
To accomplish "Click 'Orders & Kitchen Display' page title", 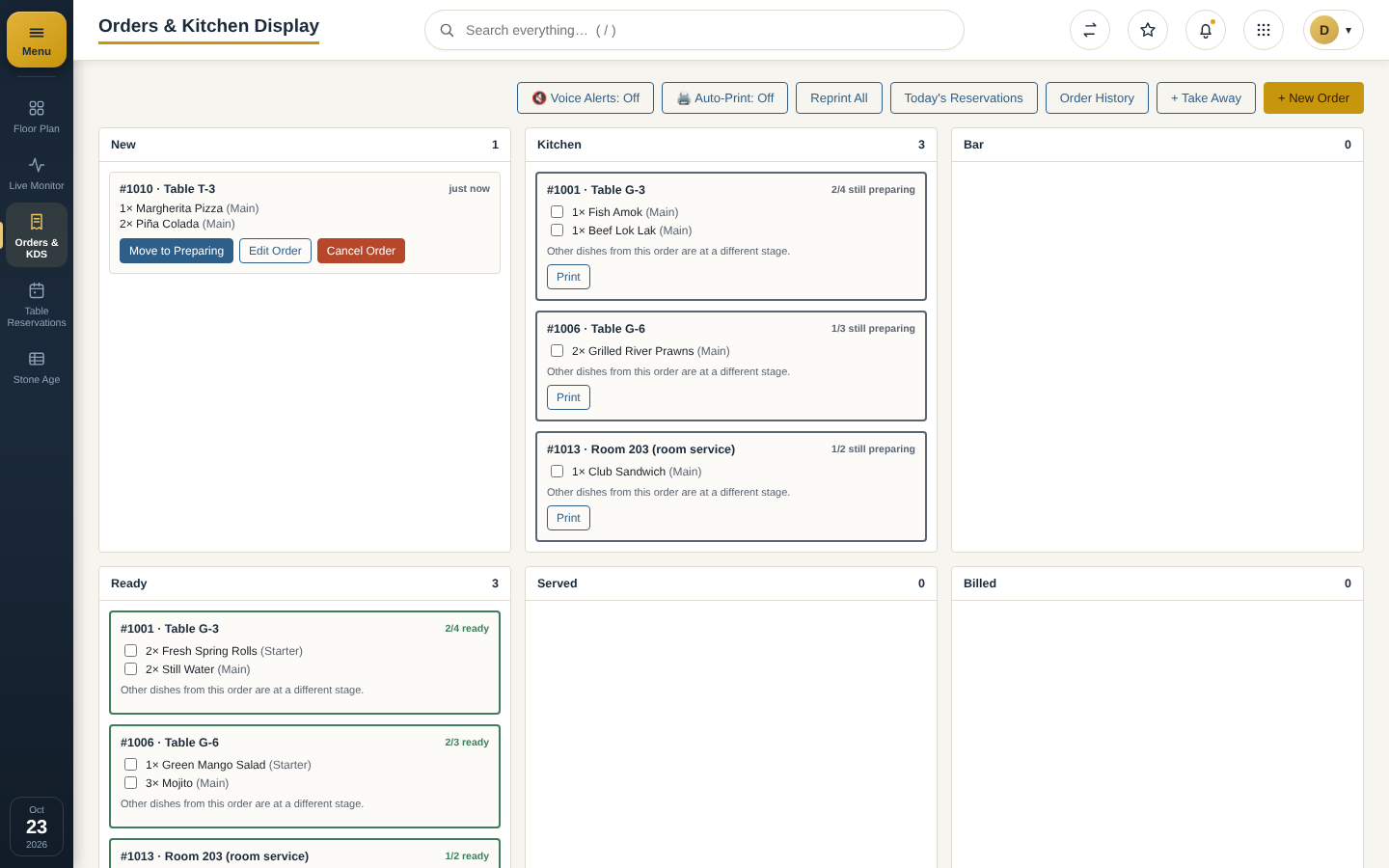I will click(x=208, y=26).
